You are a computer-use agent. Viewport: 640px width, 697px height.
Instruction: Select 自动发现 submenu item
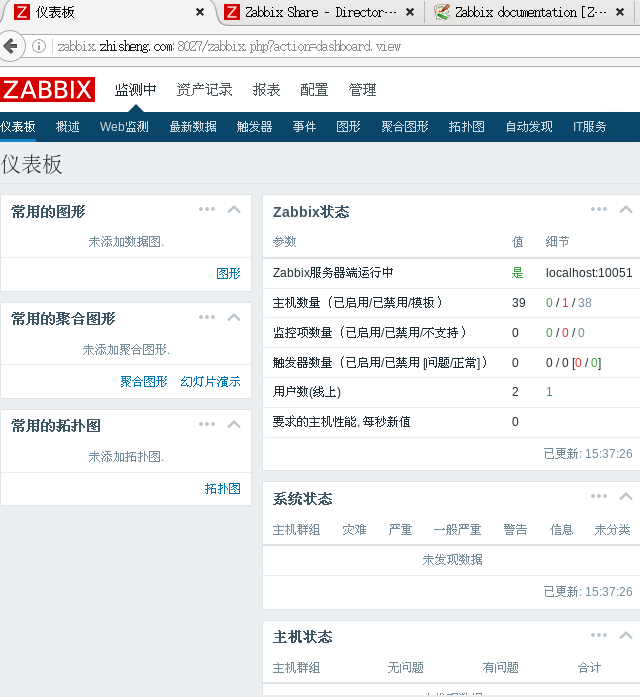pyautogui.click(x=529, y=127)
